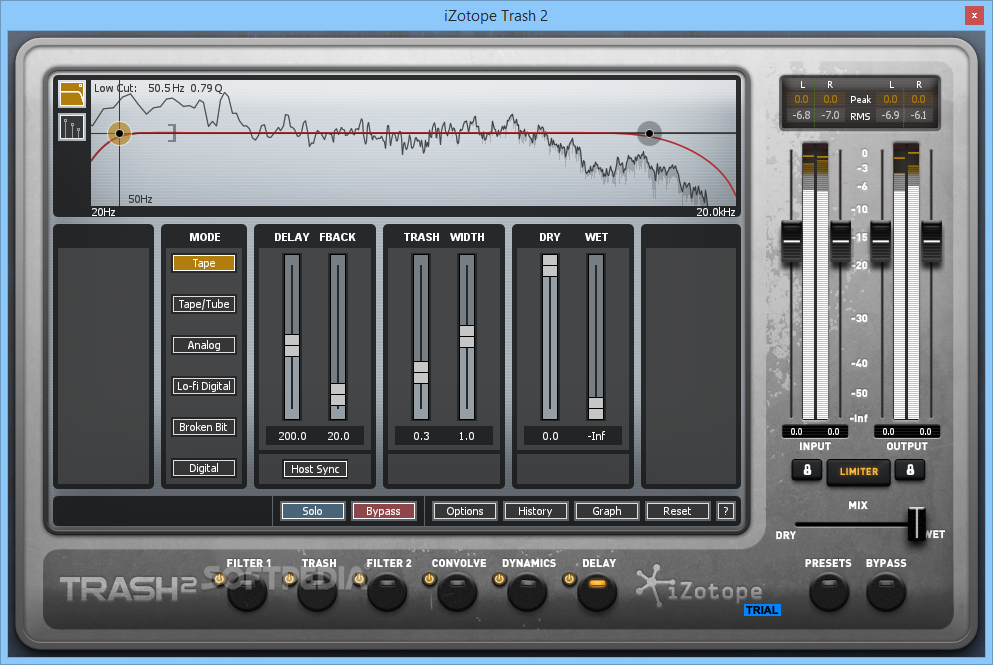This screenshot has width=993, height=665.
Task: Click the Dry/Wet Mix slider handle
Action: pyautogui.click(x=916, y=523)
